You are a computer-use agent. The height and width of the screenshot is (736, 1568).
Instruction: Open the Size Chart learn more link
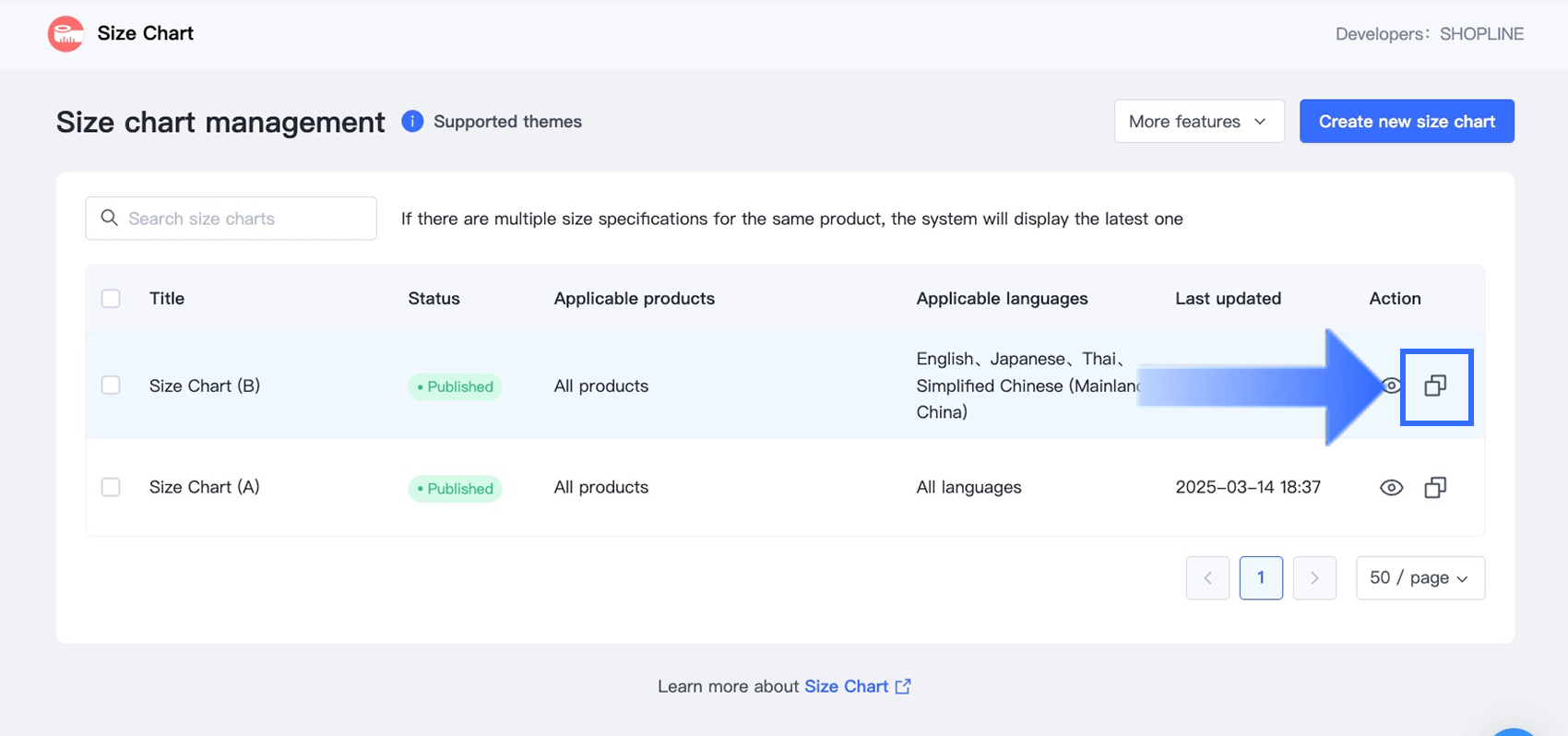tap(846, 686)
